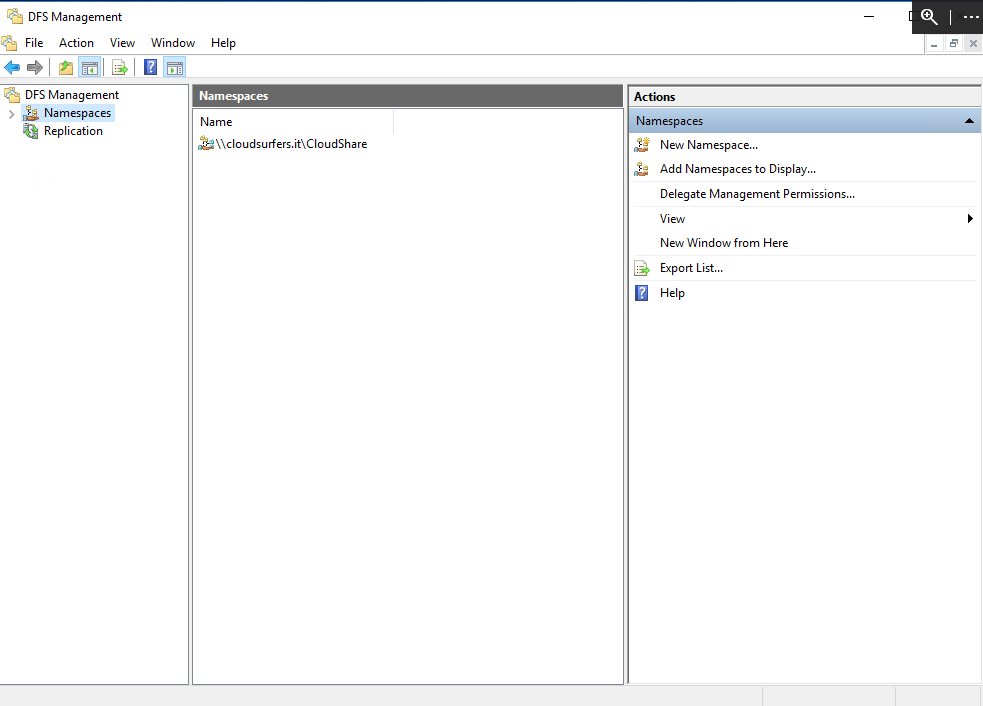The height and width of the screenshot is (706, 983).
Task: Toggle Show/Hide Action Pane toolbar icon
Action: 175,67
